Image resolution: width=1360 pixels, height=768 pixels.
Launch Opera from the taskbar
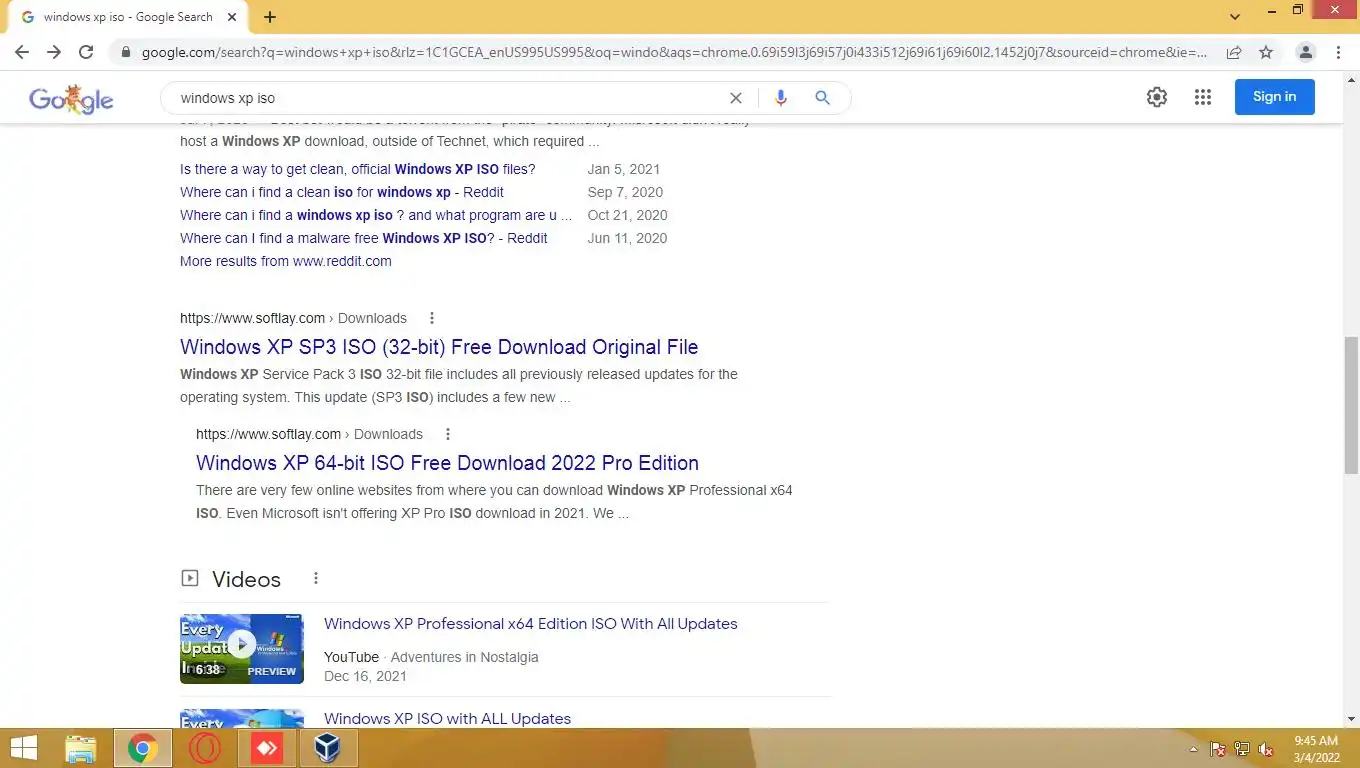[205, 748]
